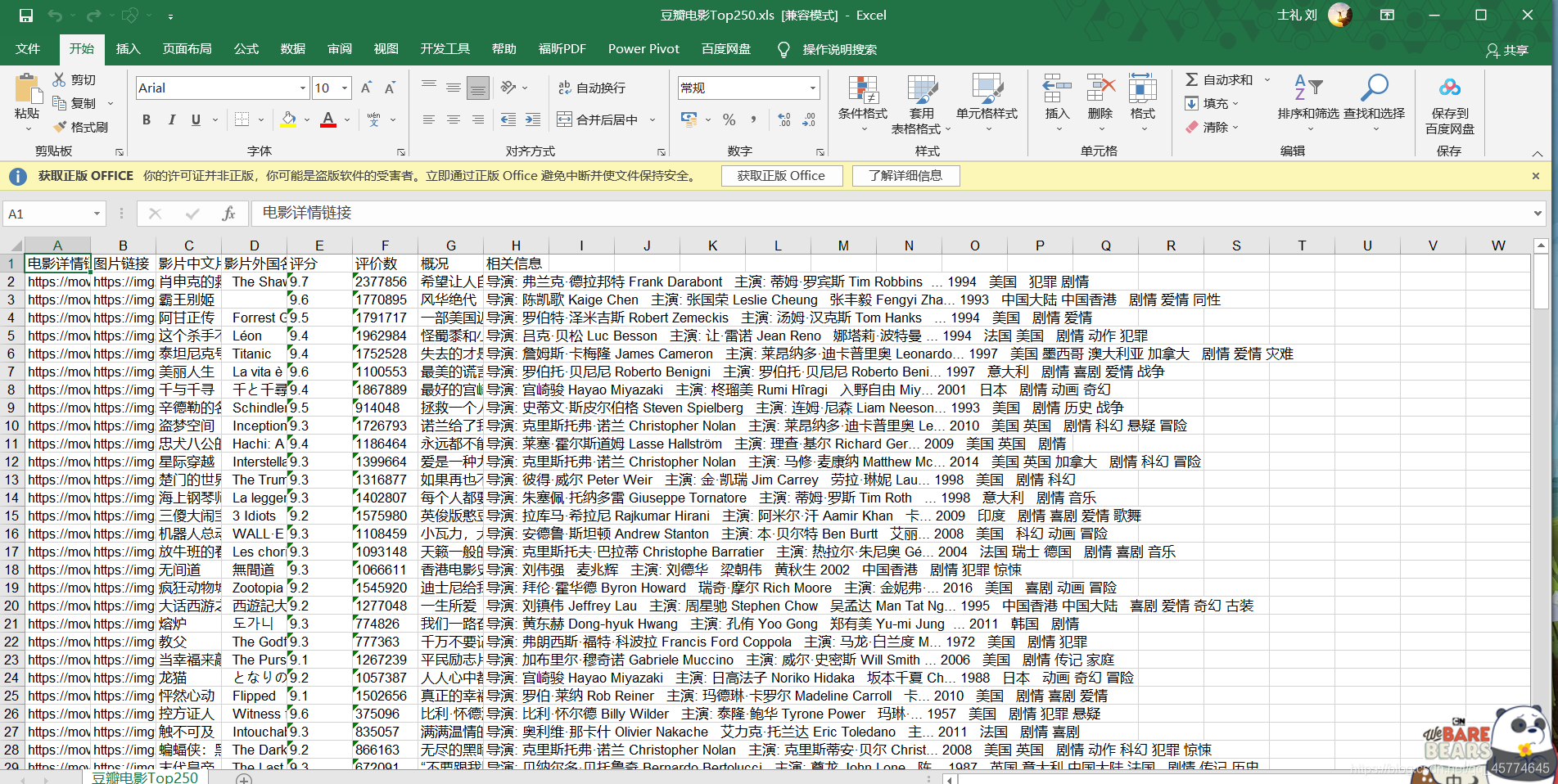This screenshot has width=1558, height=784.
Task: Click the 操作说明搜索 search box
Action: pos(839,50)
